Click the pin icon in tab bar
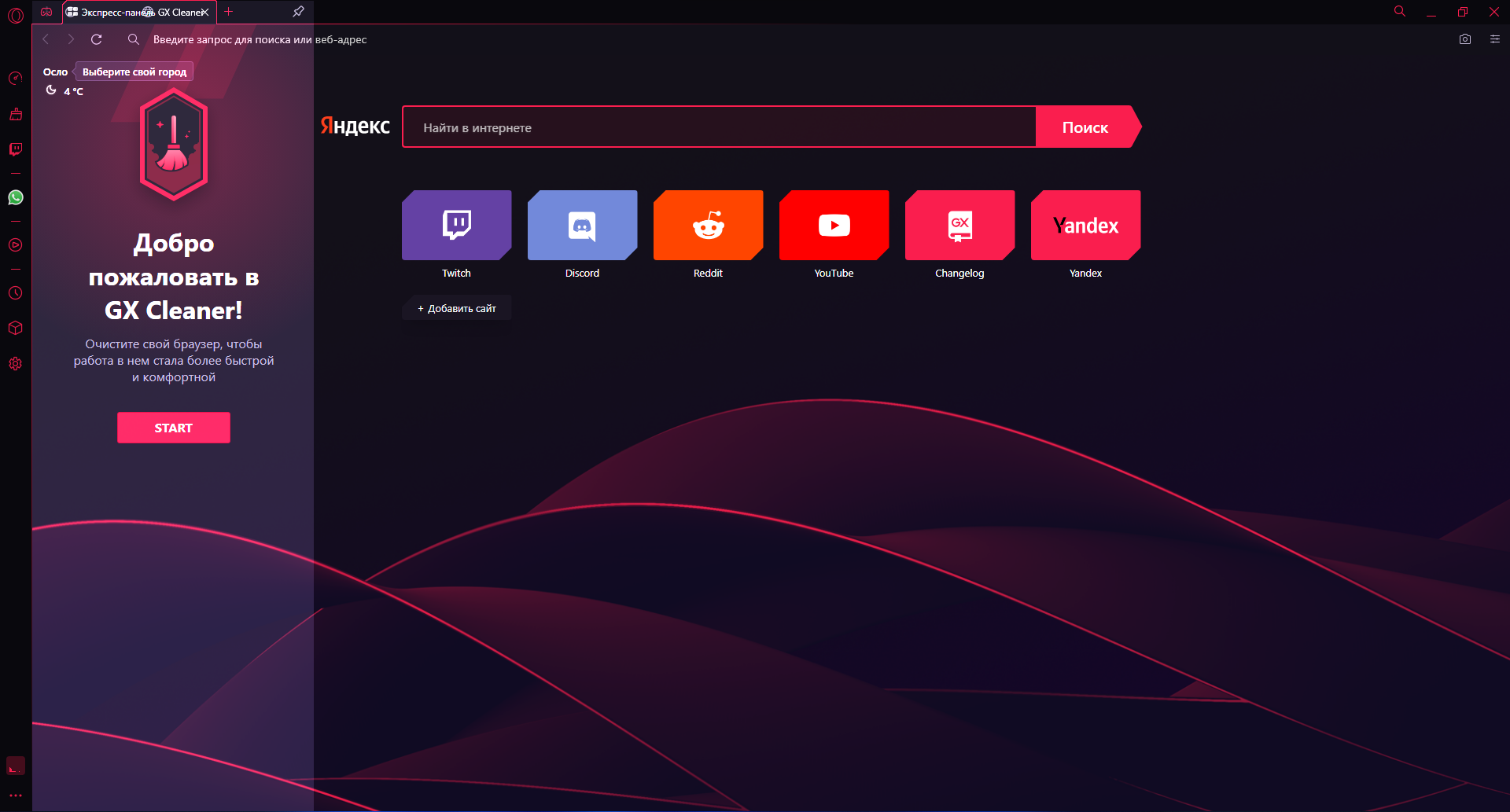The image size is (1510, 812). 298,12
